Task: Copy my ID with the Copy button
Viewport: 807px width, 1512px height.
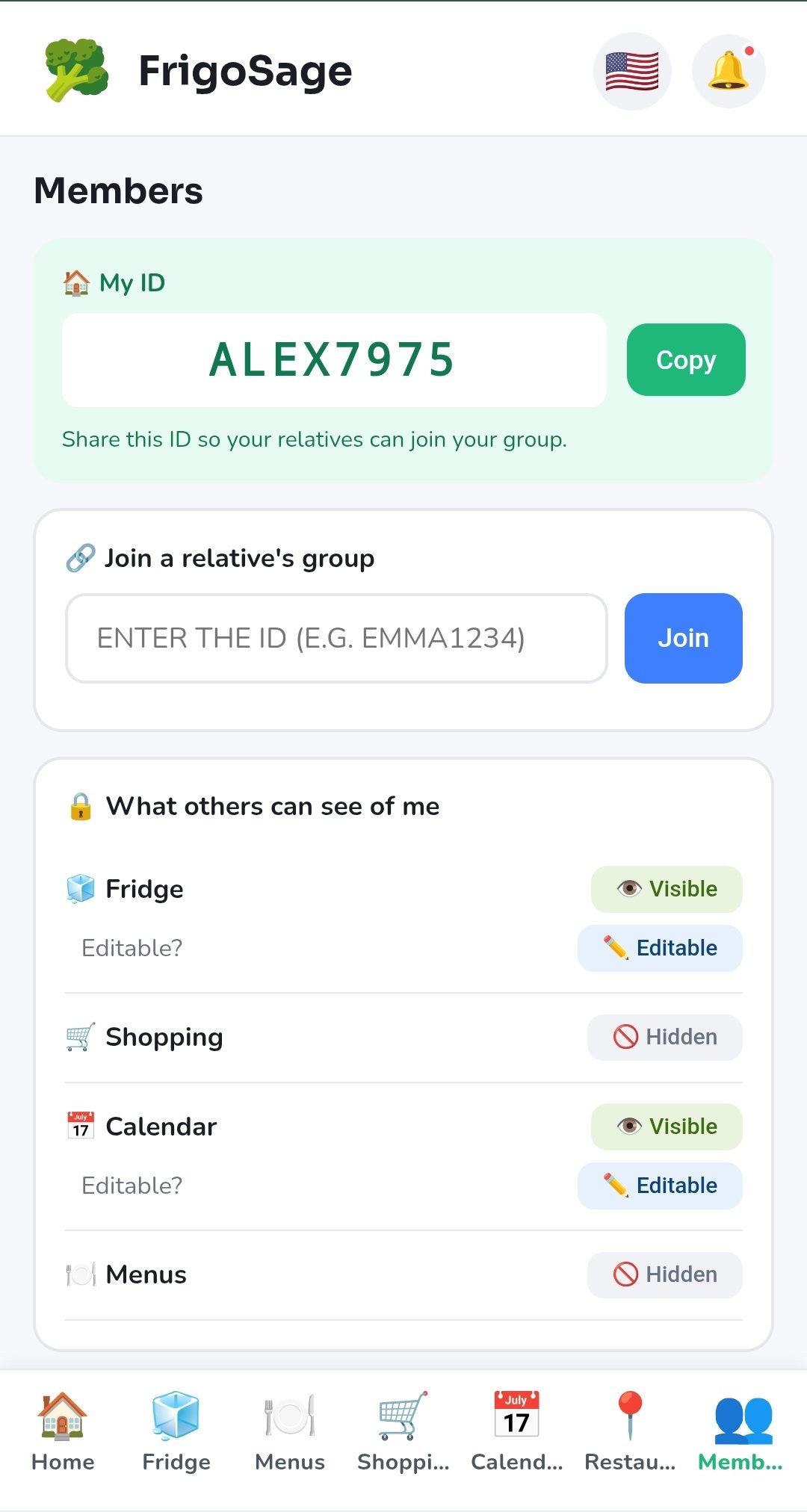Action: [686, 359]
